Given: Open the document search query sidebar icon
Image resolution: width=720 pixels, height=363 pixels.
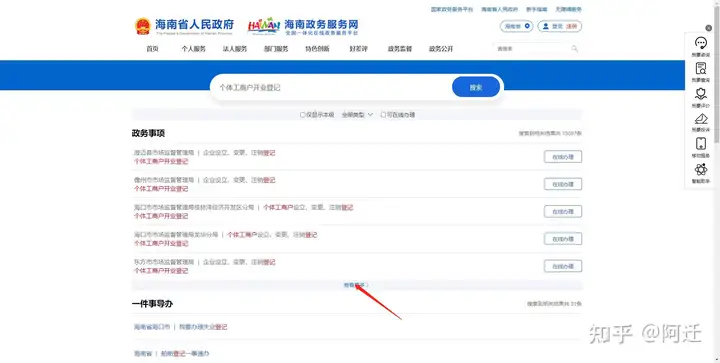Looking at the screenshot, I should pos(701,69).
